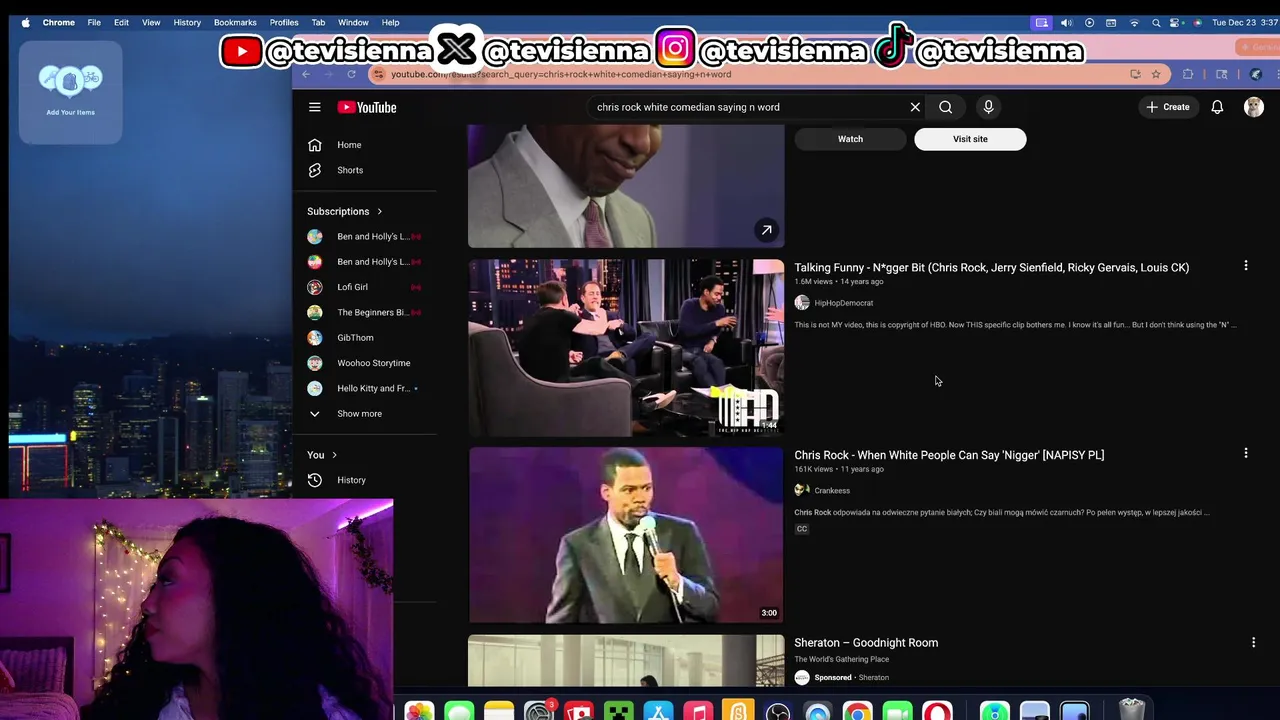Open more options for the NAPISY PL video
Image resolution: width=1280 pixels, height=720 pixels.
click(x=1246, y=453)
